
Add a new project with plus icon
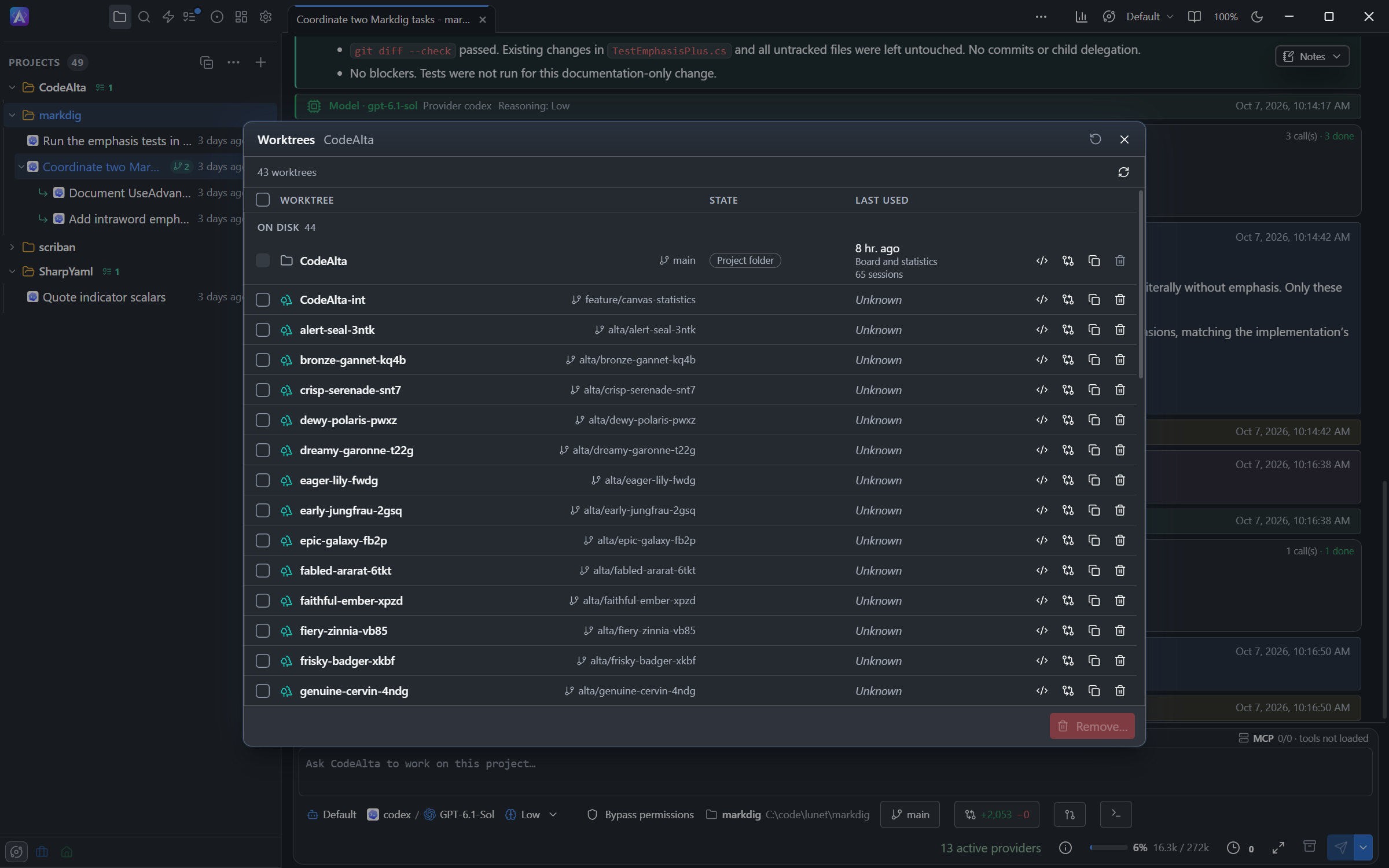pos(260,62)
